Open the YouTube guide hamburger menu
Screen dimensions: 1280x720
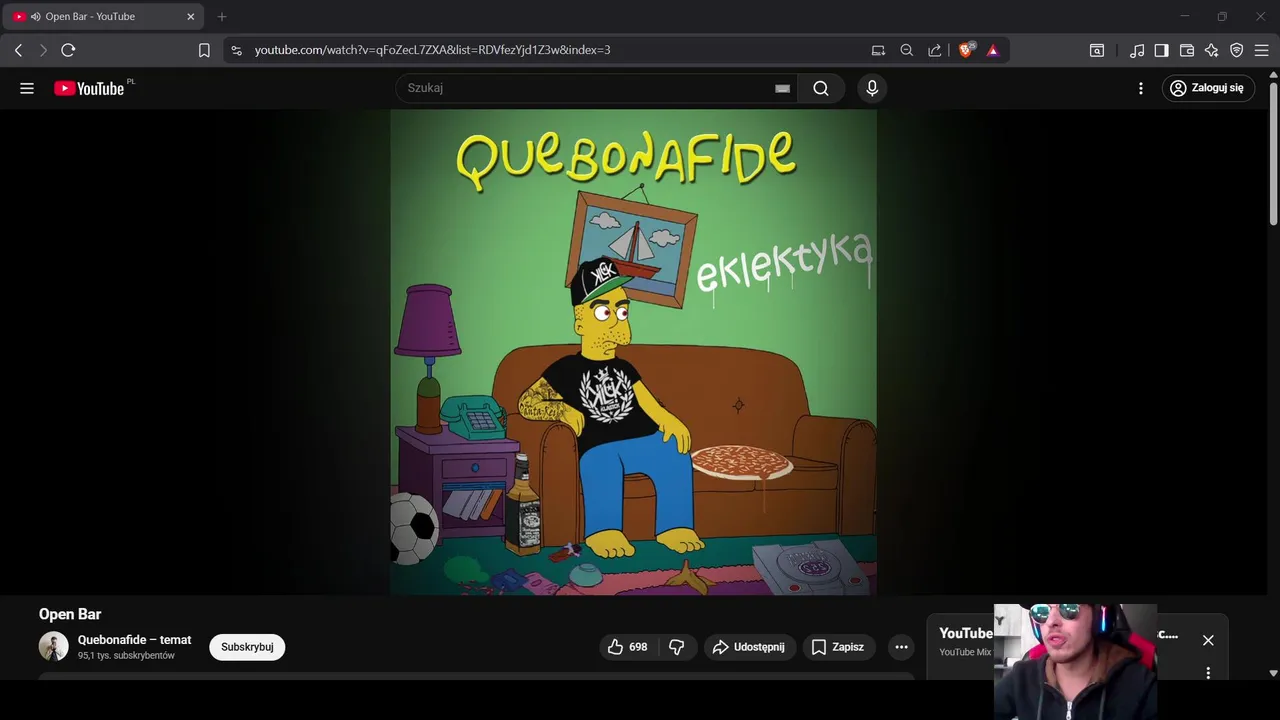coord(27,88)
